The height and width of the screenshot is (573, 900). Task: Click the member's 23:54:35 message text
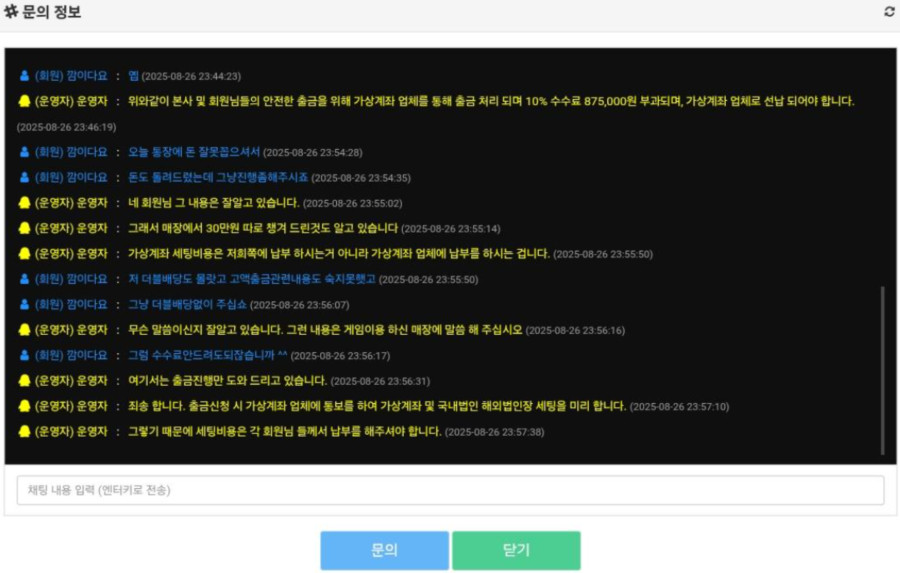pyautogui.click(x=218, y=177)
